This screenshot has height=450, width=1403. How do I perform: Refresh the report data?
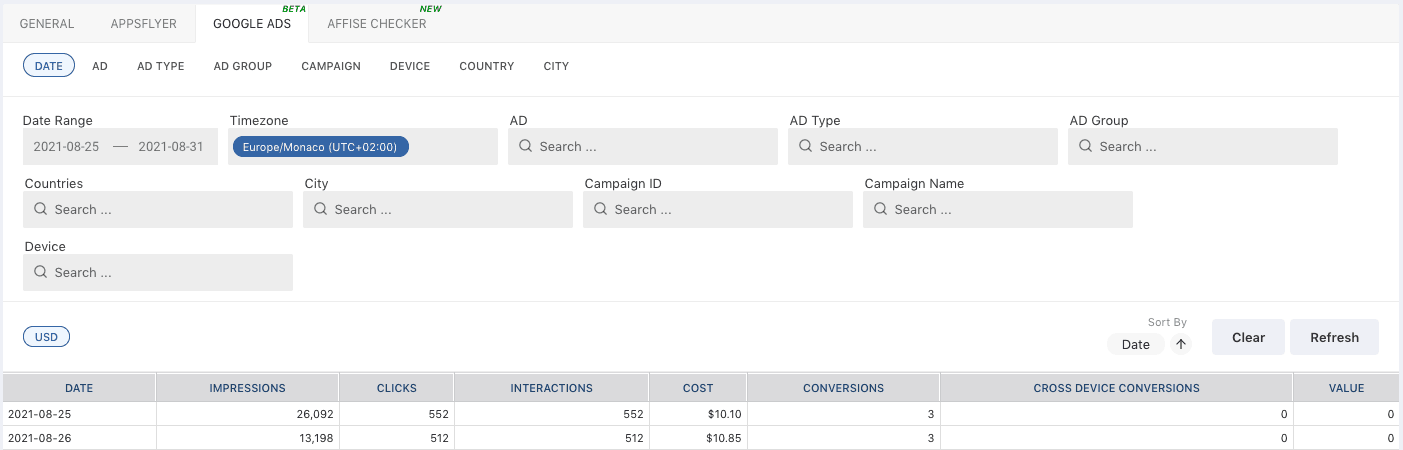tap(1334, 337)
